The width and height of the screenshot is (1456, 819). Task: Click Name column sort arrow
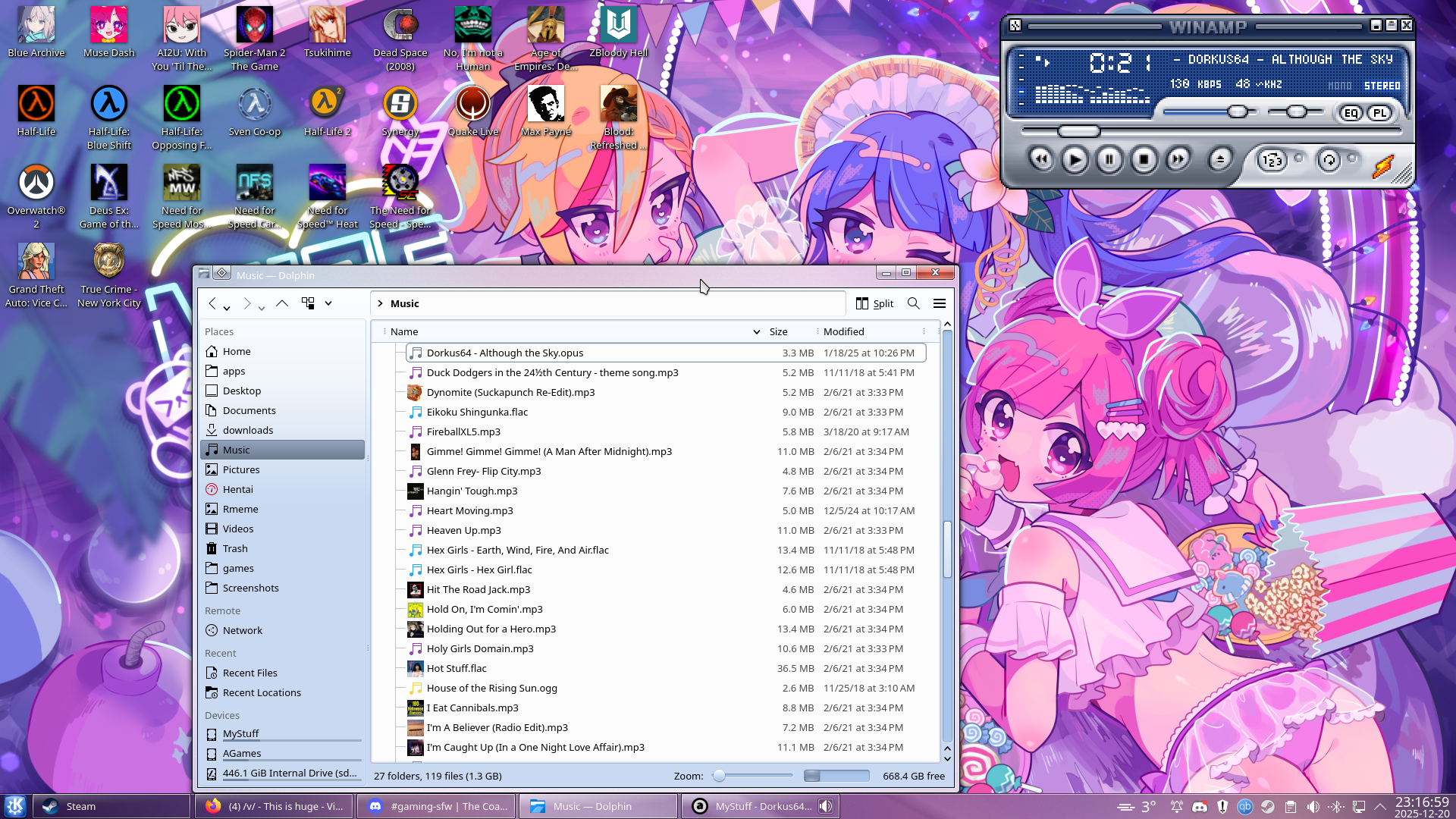pos(756,332)
